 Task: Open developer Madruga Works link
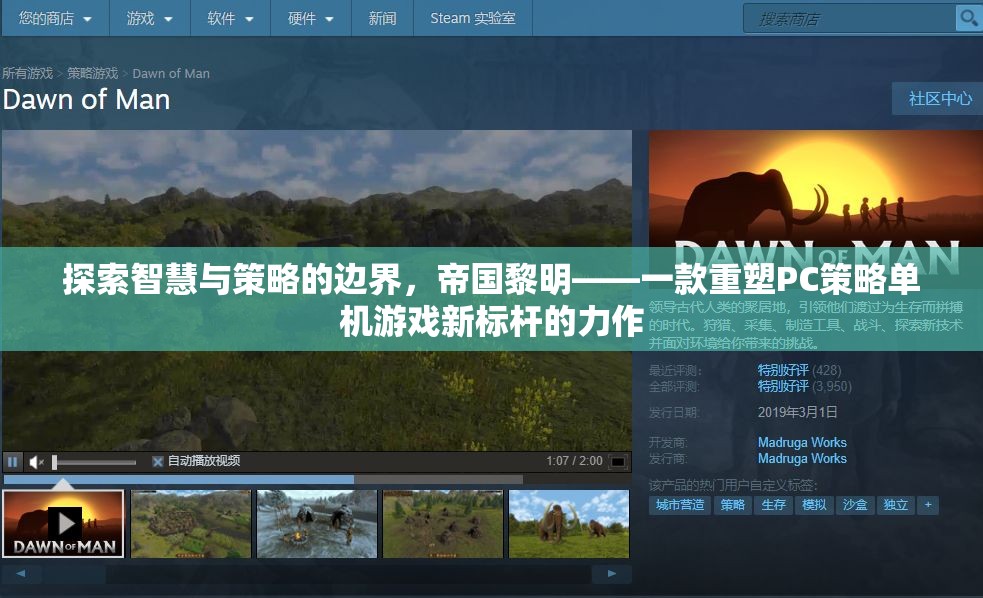coord(802,443)
